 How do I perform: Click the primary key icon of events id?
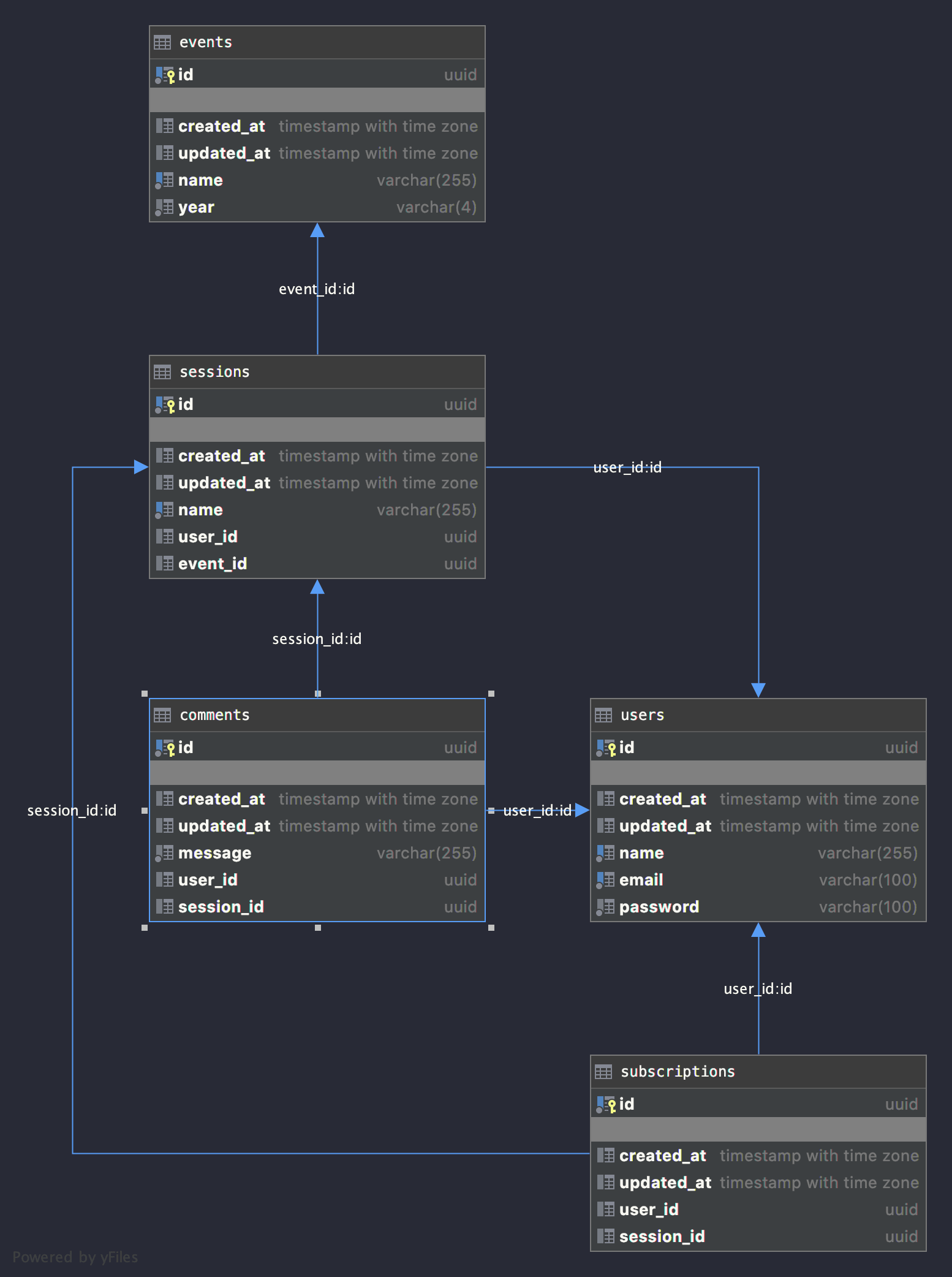(x=165, y=75)
